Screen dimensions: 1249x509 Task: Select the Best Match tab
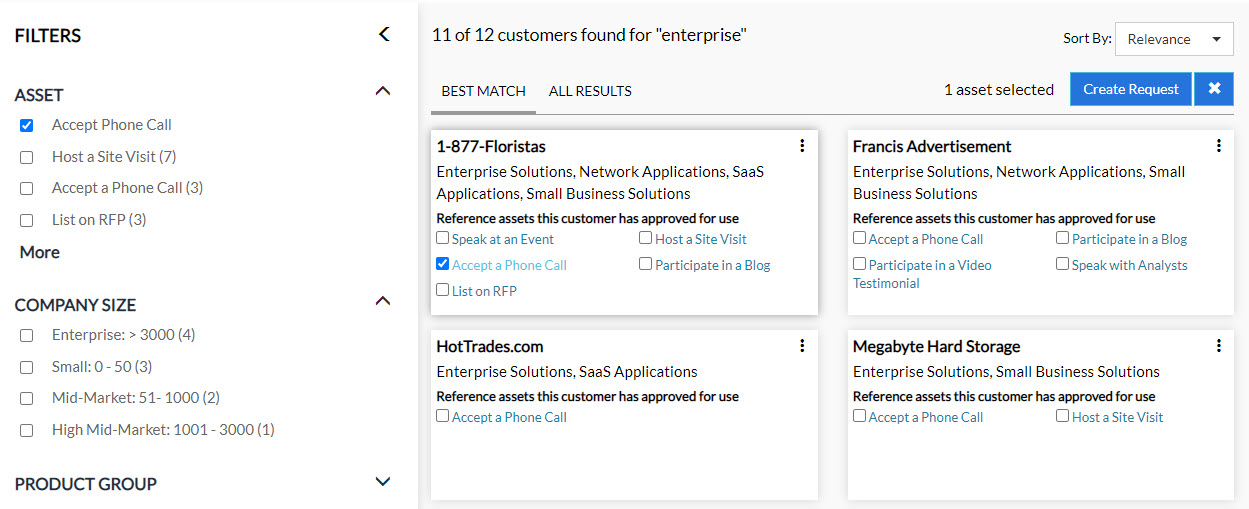483,91
